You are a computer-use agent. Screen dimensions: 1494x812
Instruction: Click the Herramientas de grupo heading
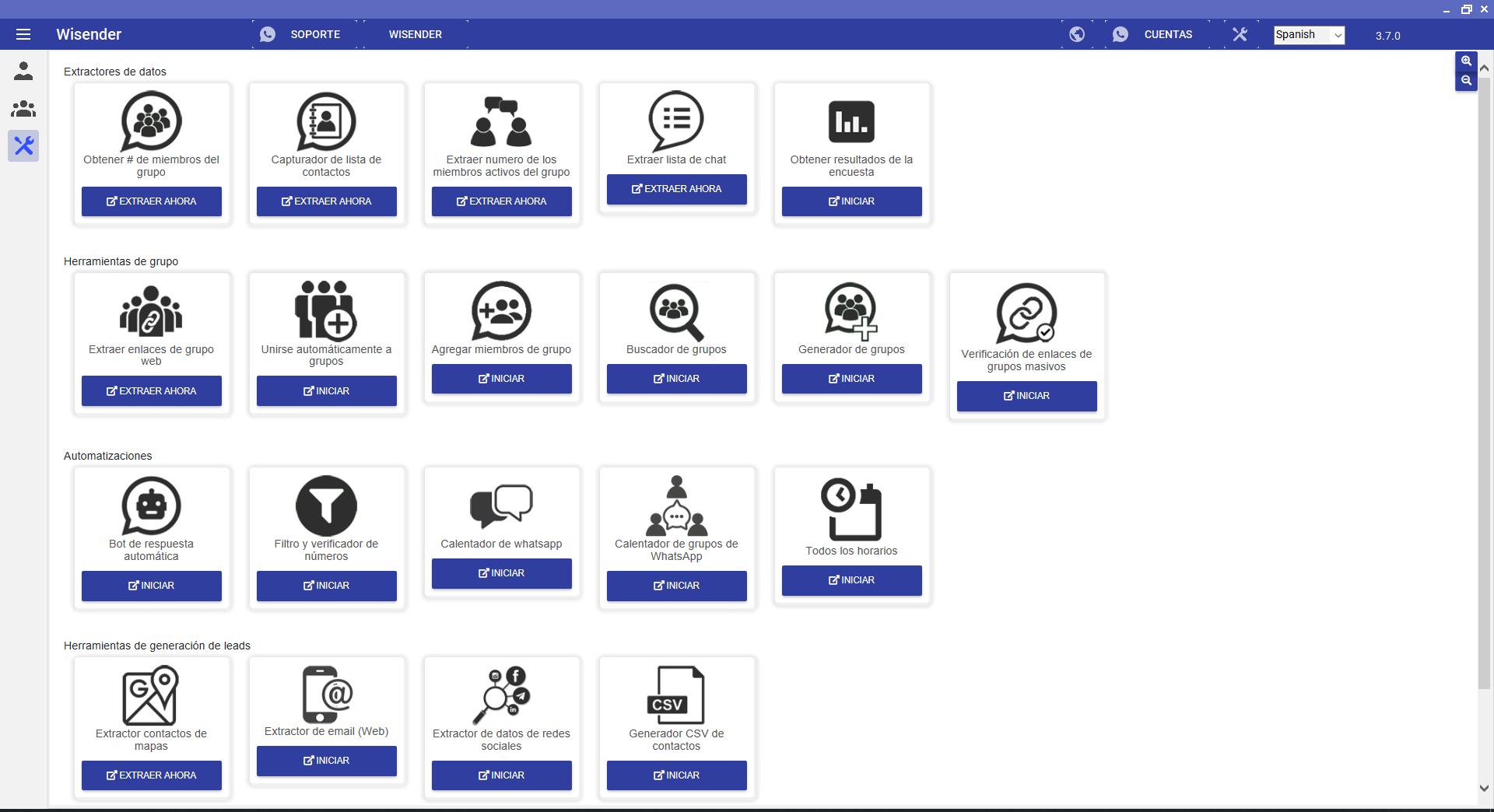coord(121,261)
